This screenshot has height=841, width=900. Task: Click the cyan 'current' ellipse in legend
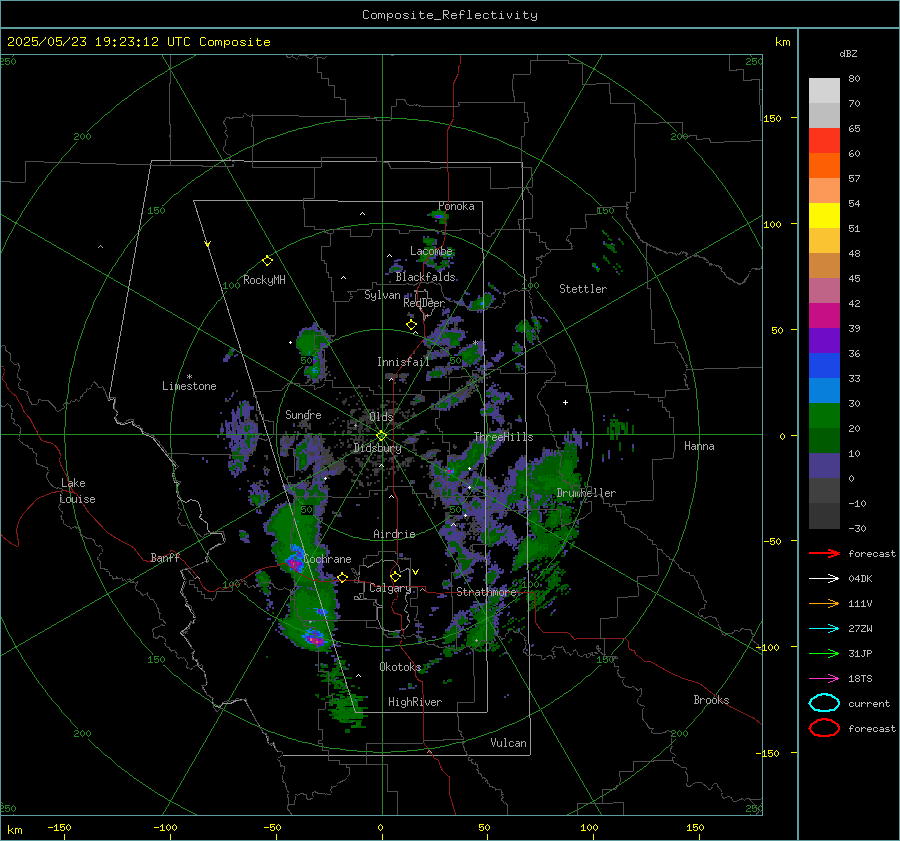click(824, 703)
